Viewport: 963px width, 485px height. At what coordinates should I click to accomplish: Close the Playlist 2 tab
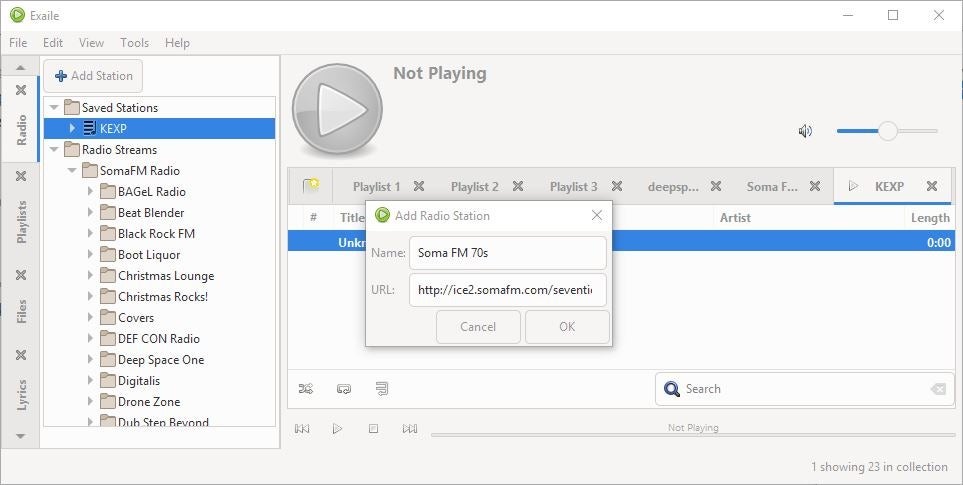[517, 186]
